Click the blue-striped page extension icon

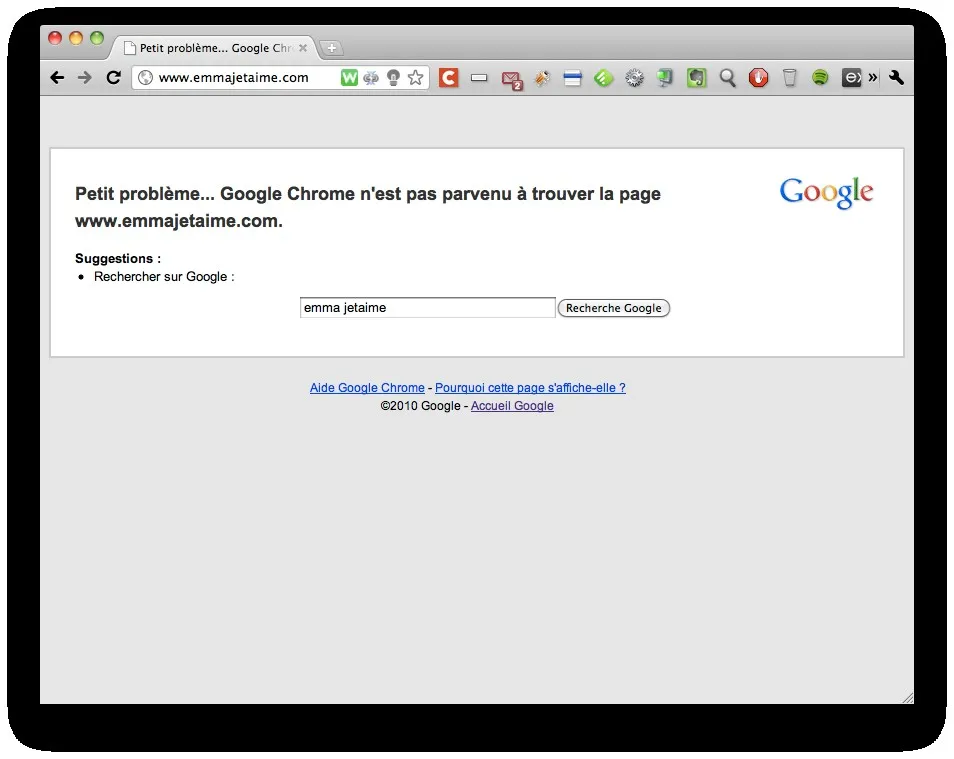coord(573,78)
